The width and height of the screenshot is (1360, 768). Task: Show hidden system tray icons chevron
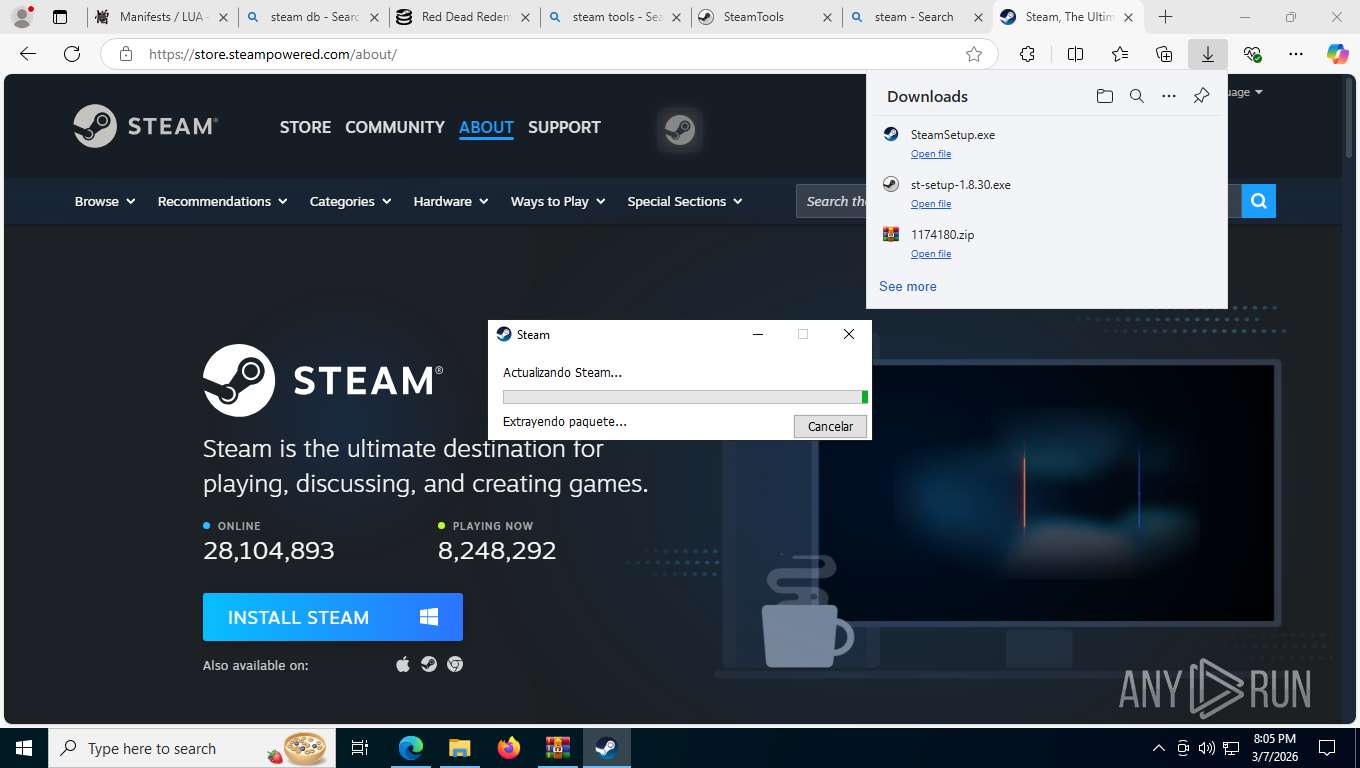click(x=1159, y=748)
